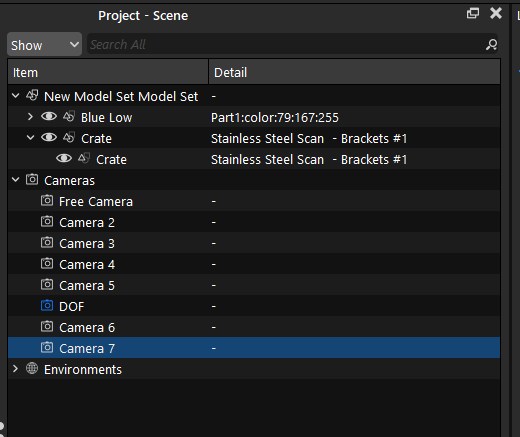Open the Show dropdown

point(44,44)
